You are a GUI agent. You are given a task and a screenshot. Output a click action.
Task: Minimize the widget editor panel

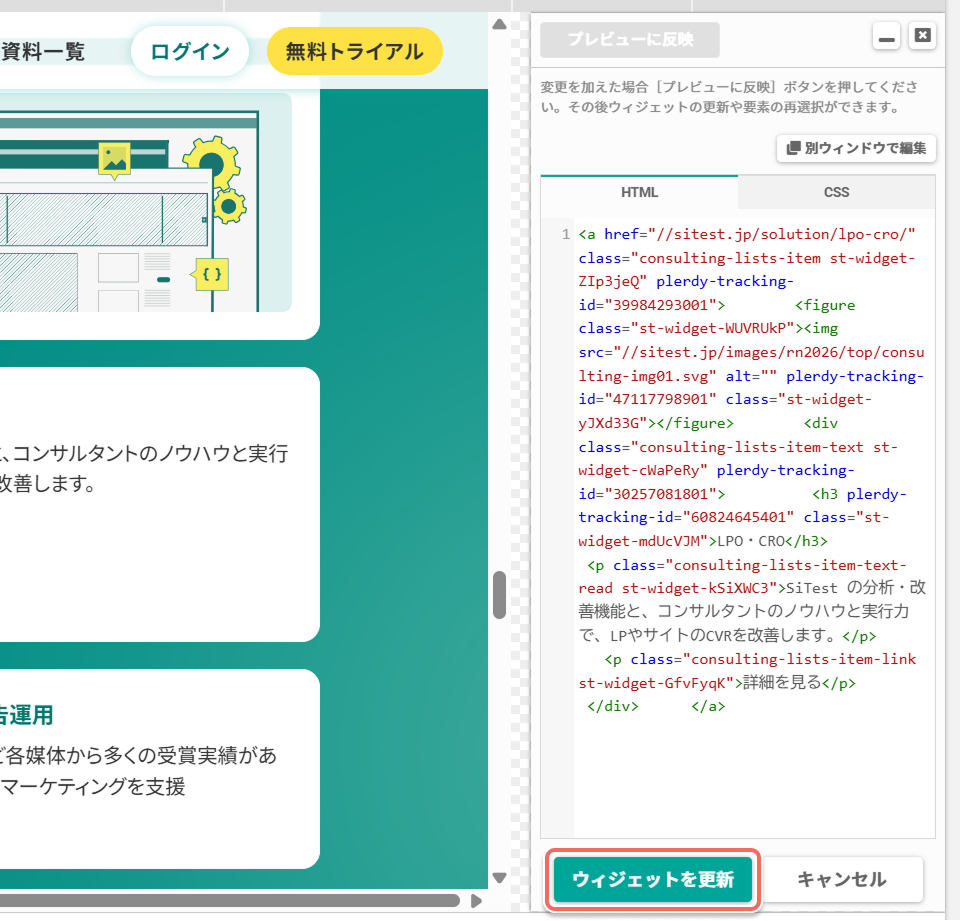(x=886, y=37)
